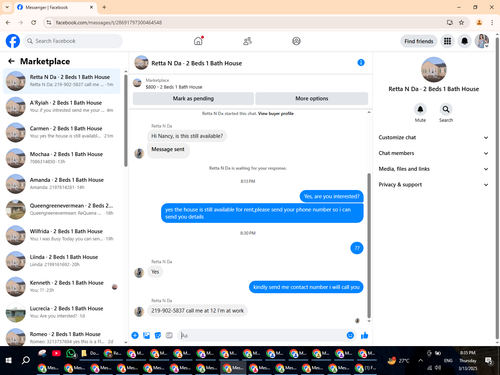500x375 pixels.
Task: Open Chrome three-dot menu
Action: pyautogui.click(x=492, y=22)
